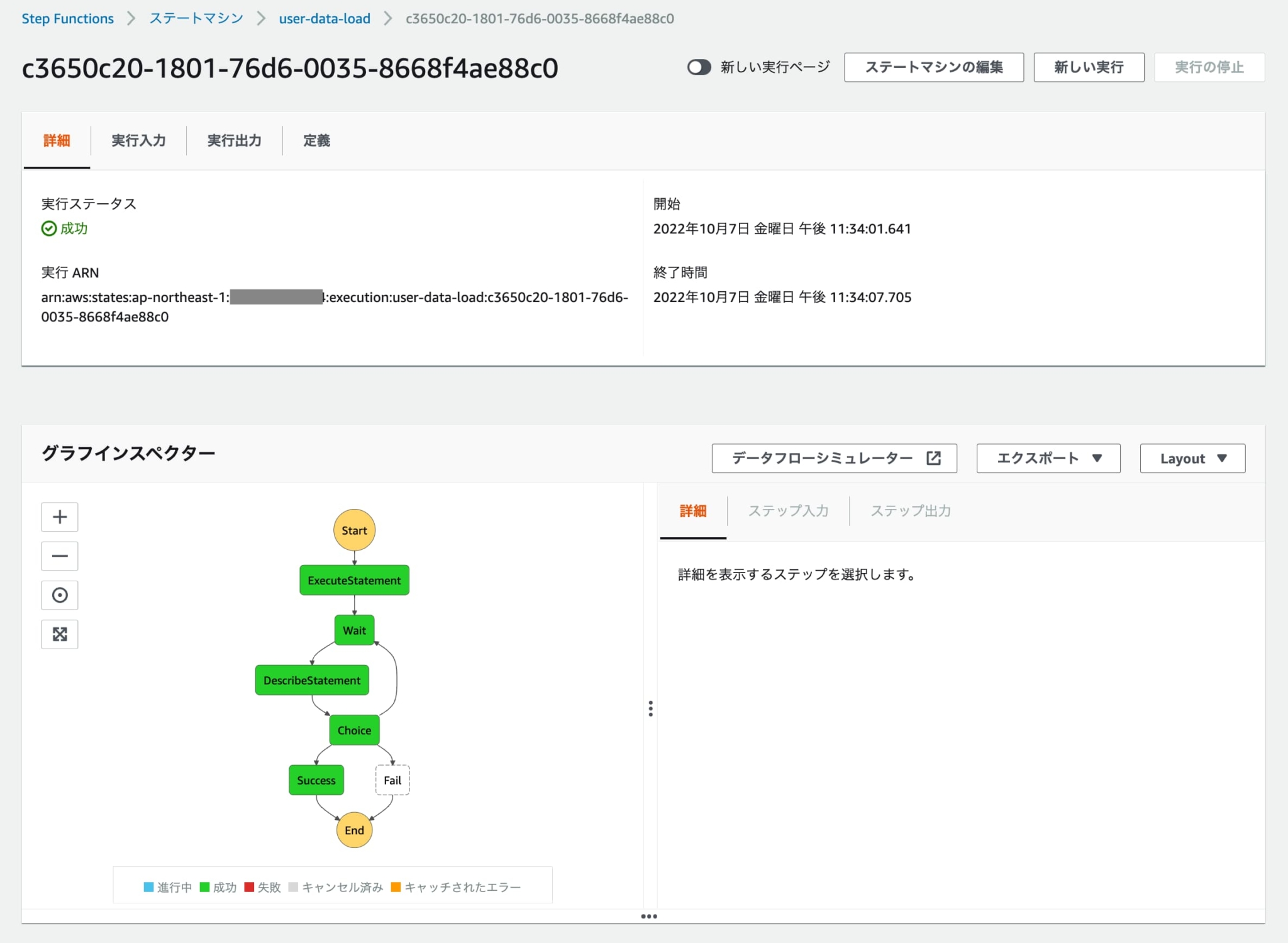Viewport: 1288px width, 943px height.
Task: Open the Layout dropdown menu
Action: pos(1192,458)
